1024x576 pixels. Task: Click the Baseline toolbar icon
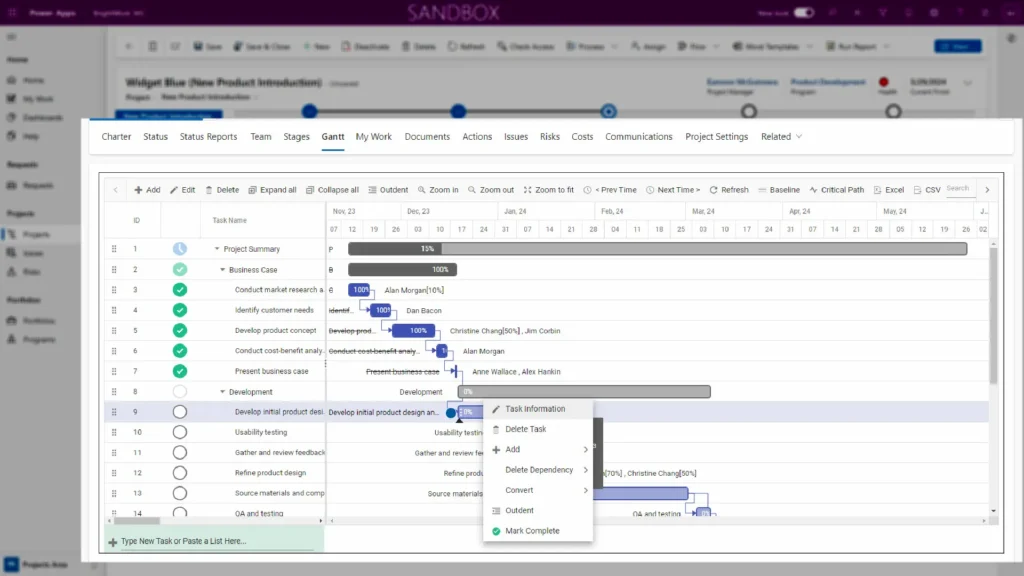point(763,190)
